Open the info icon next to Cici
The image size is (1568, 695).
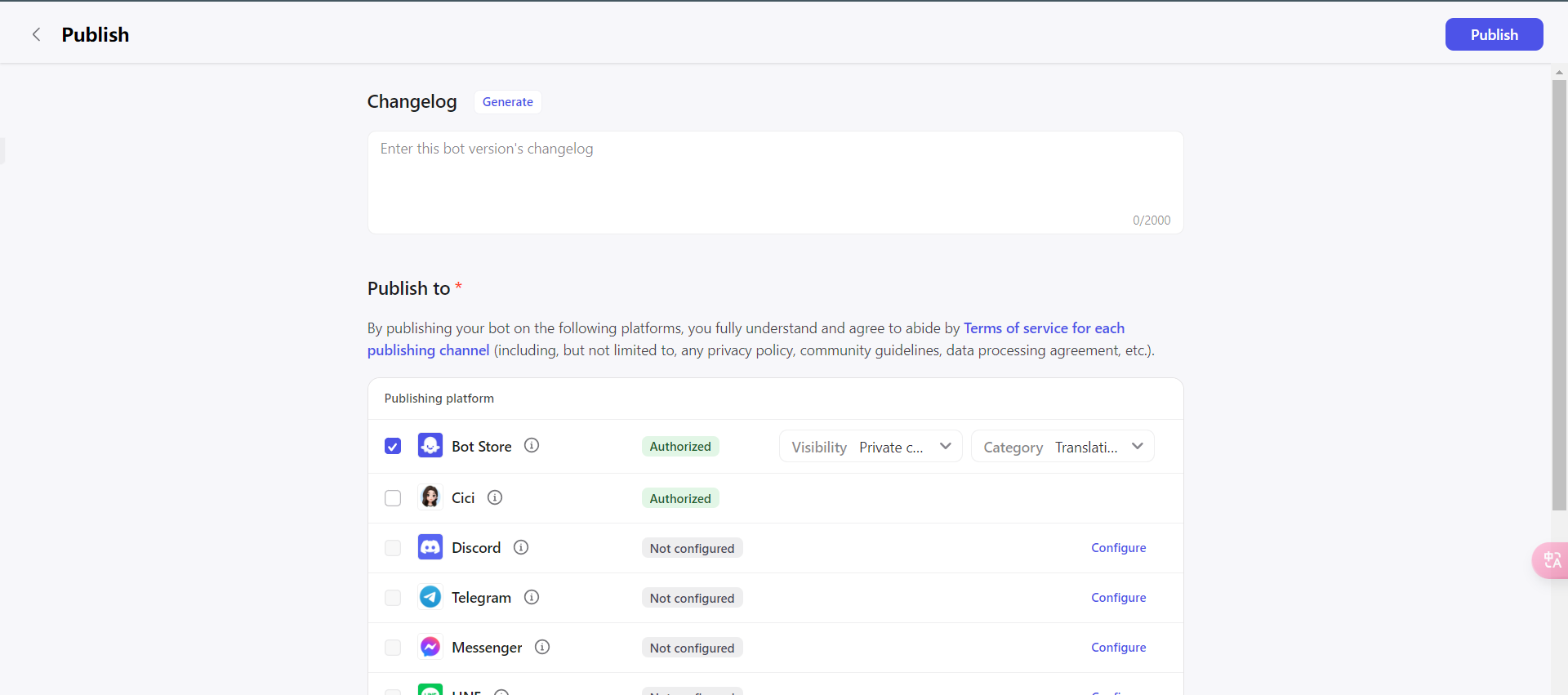[x=495, y=497]
